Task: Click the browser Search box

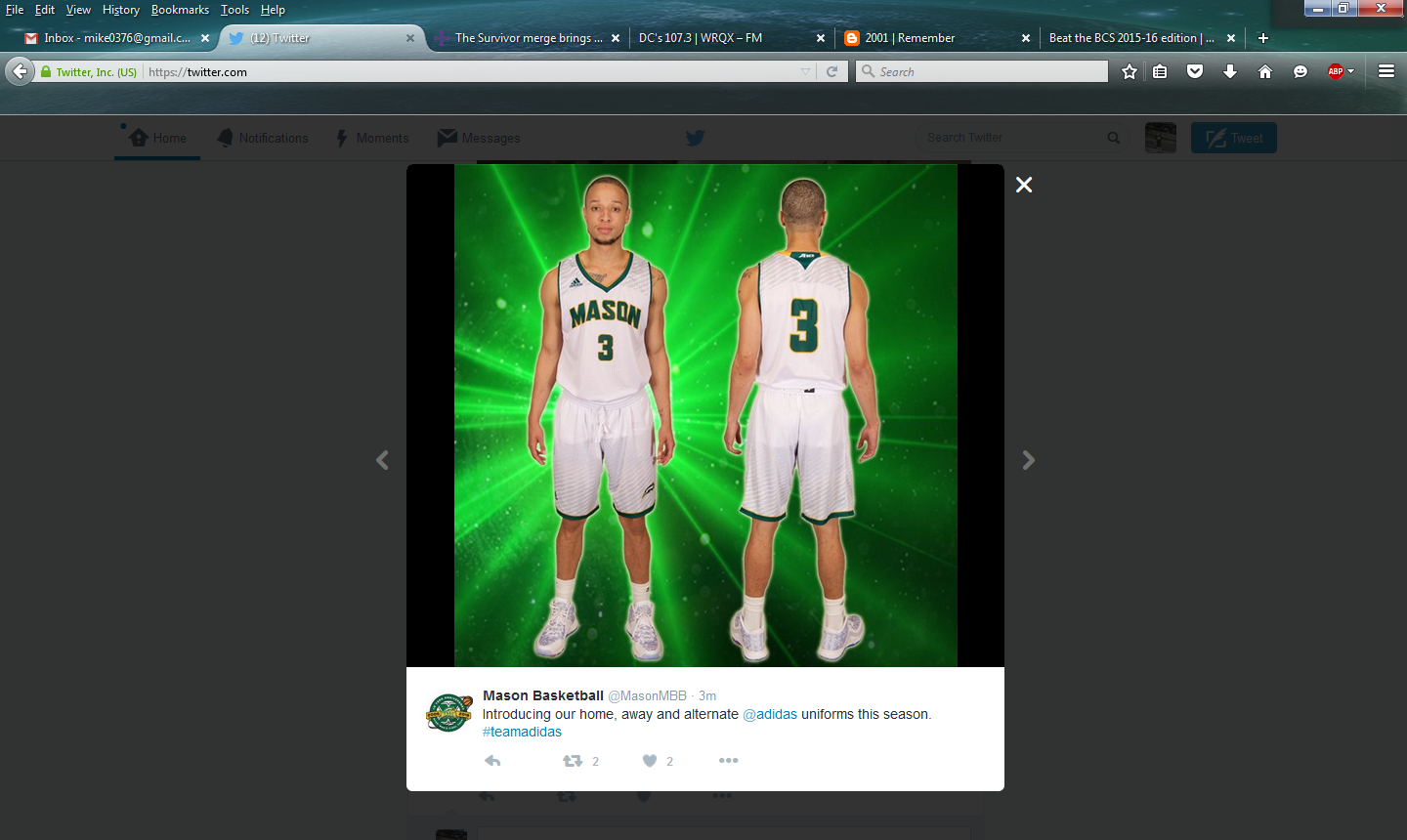Action: click(x=982, y=71)
